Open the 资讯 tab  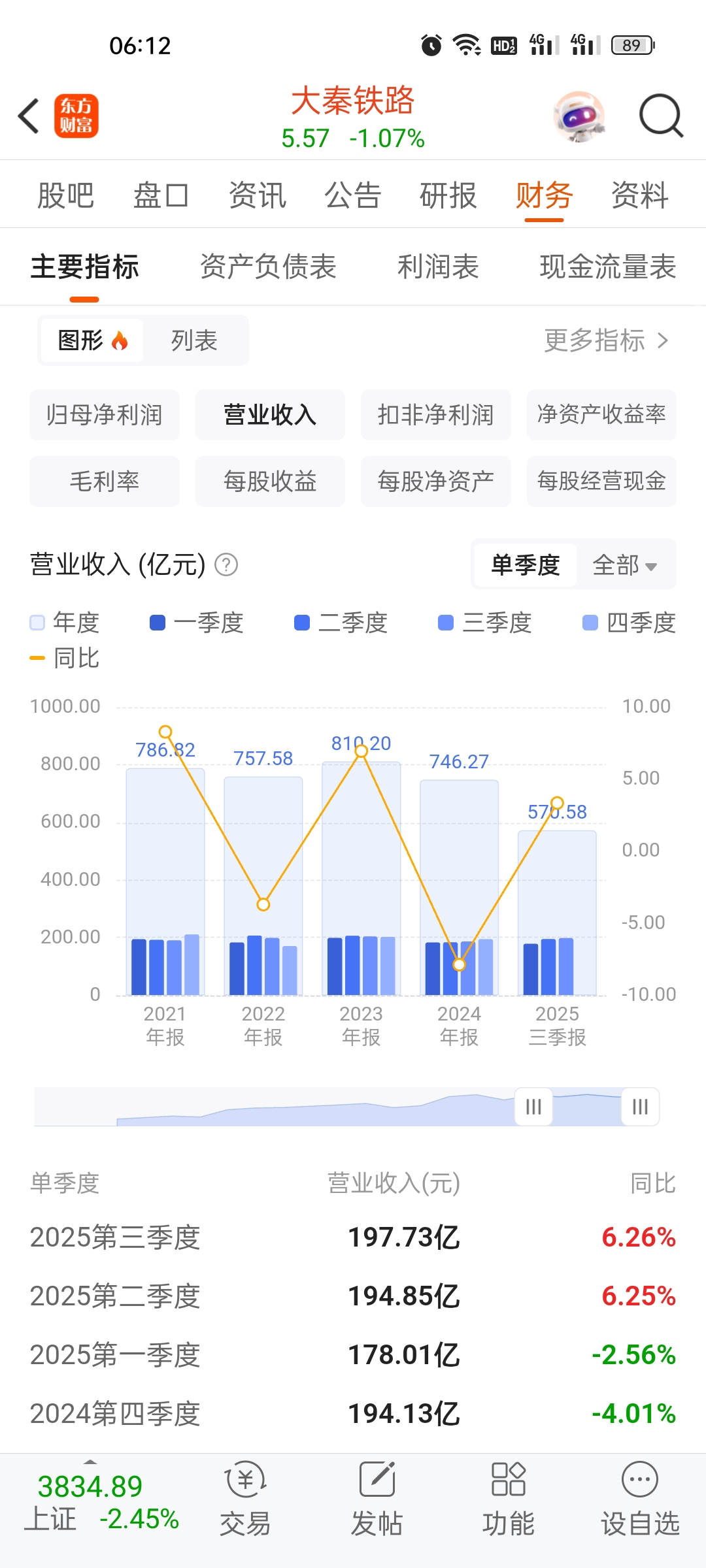[x=258, y=195]
